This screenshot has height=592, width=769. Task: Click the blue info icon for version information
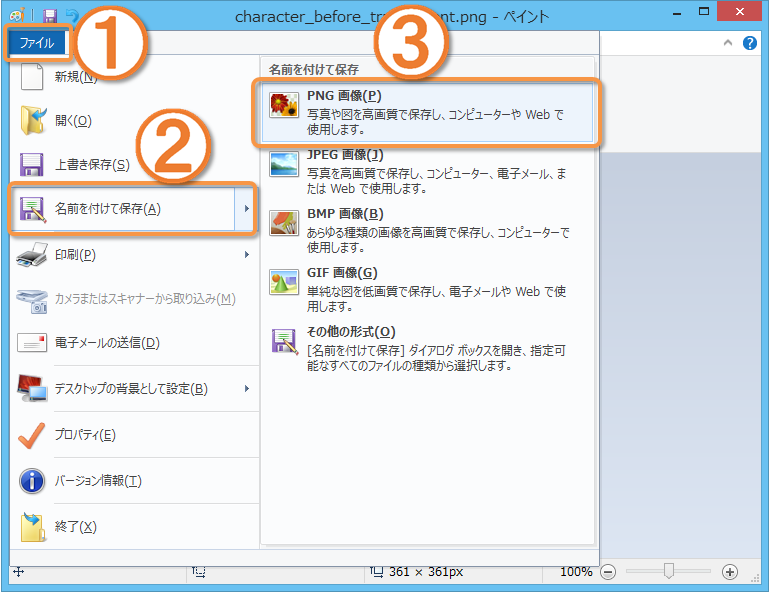coord(33,481)
